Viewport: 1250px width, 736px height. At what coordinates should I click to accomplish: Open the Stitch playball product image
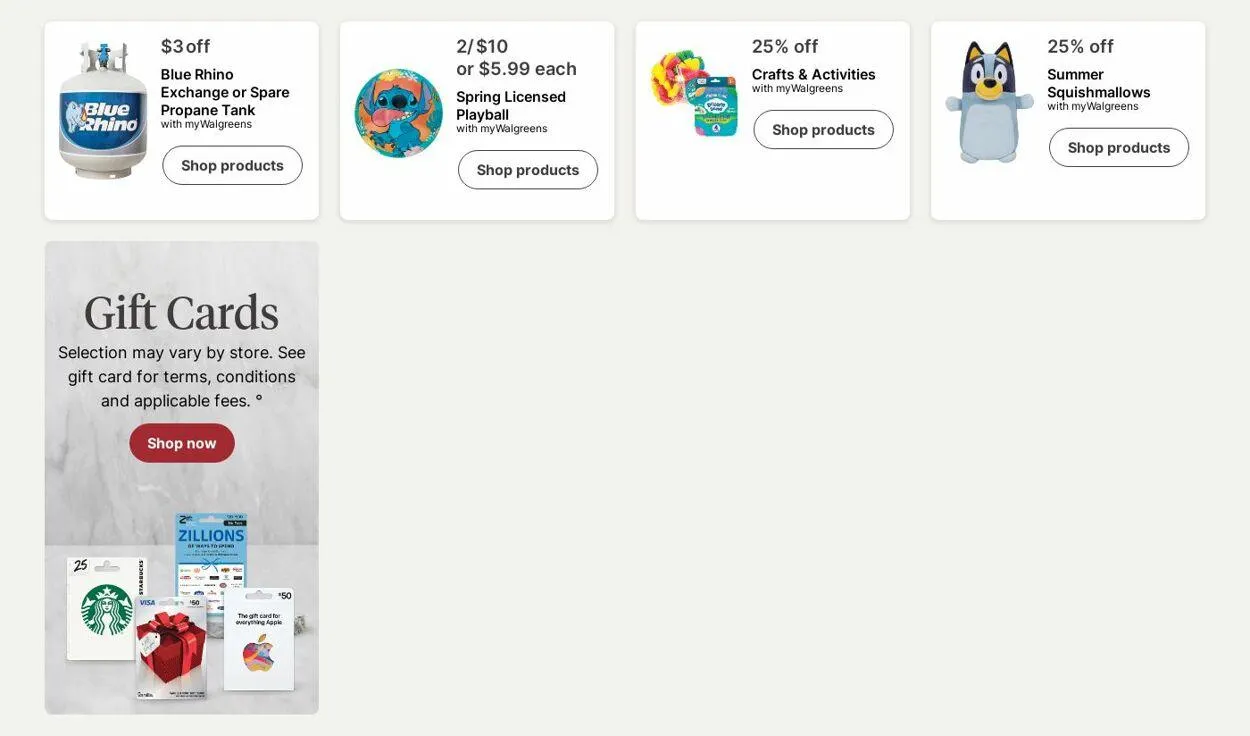tap(398, 113)
